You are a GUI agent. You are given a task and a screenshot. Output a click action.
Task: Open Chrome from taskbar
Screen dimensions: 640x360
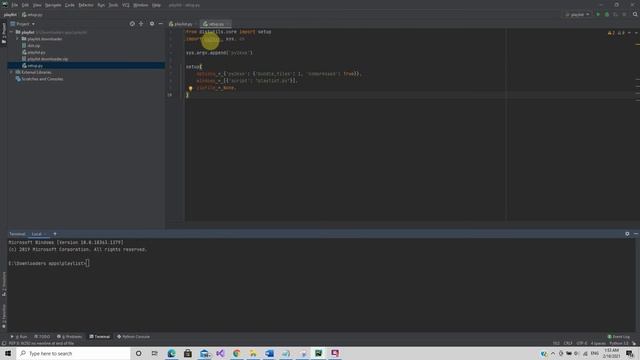click(x=237, y=353)
